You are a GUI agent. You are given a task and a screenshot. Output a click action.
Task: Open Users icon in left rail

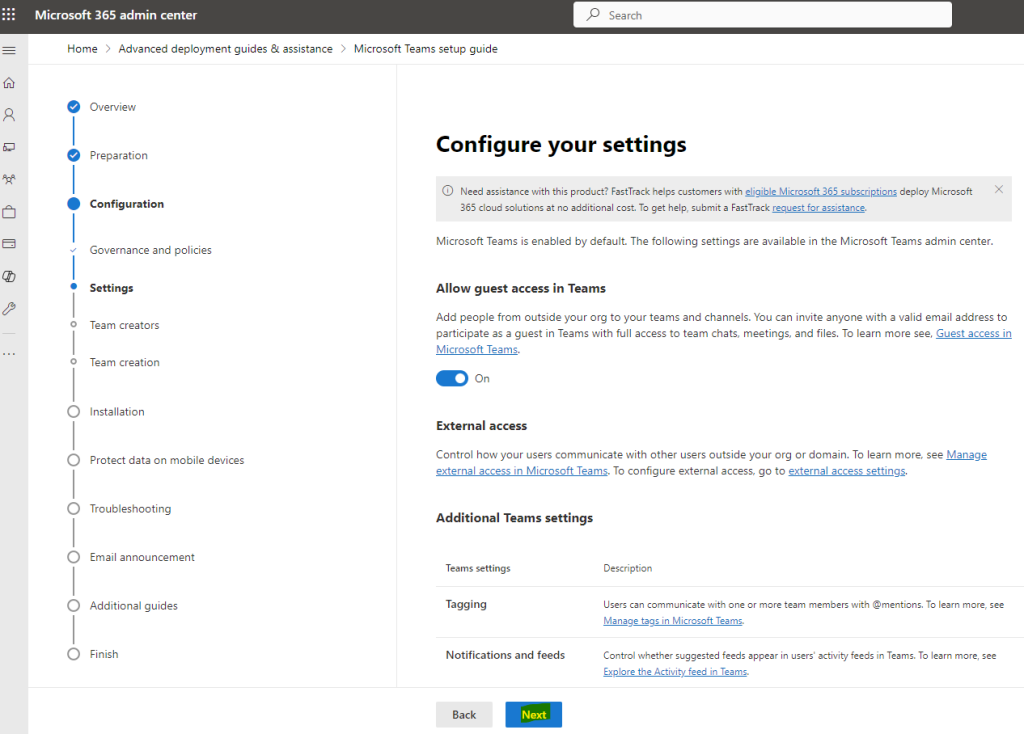click(x=9, y=115)
